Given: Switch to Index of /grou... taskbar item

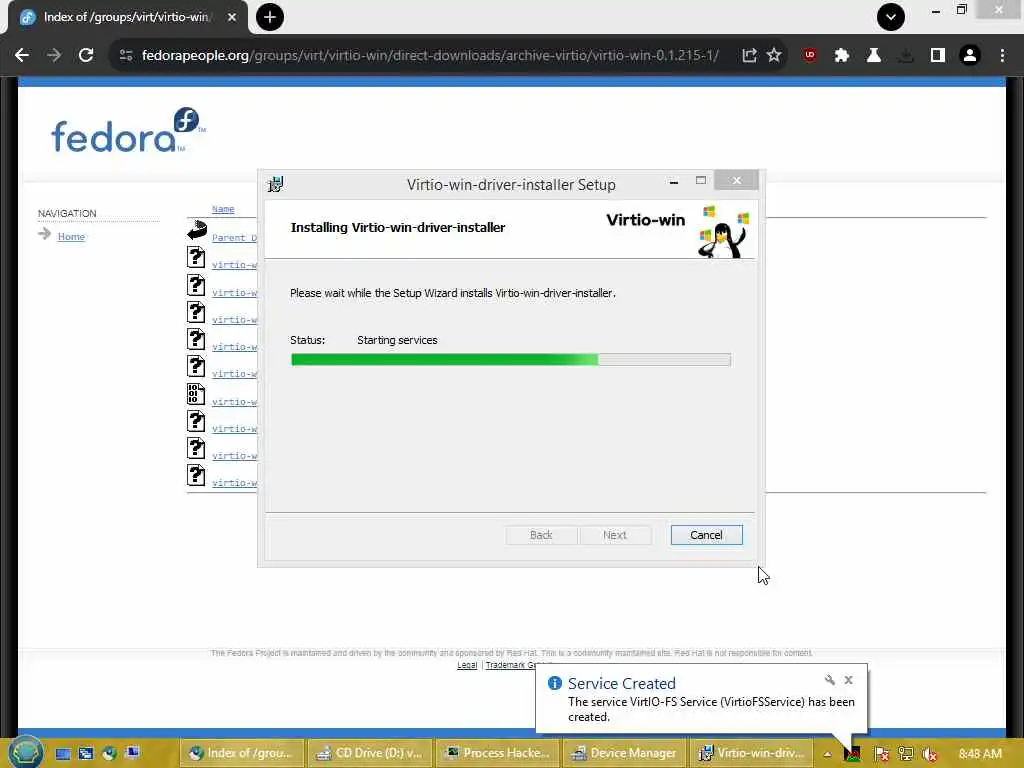Looking at the screenshot, I should click(x=242, y=753).
